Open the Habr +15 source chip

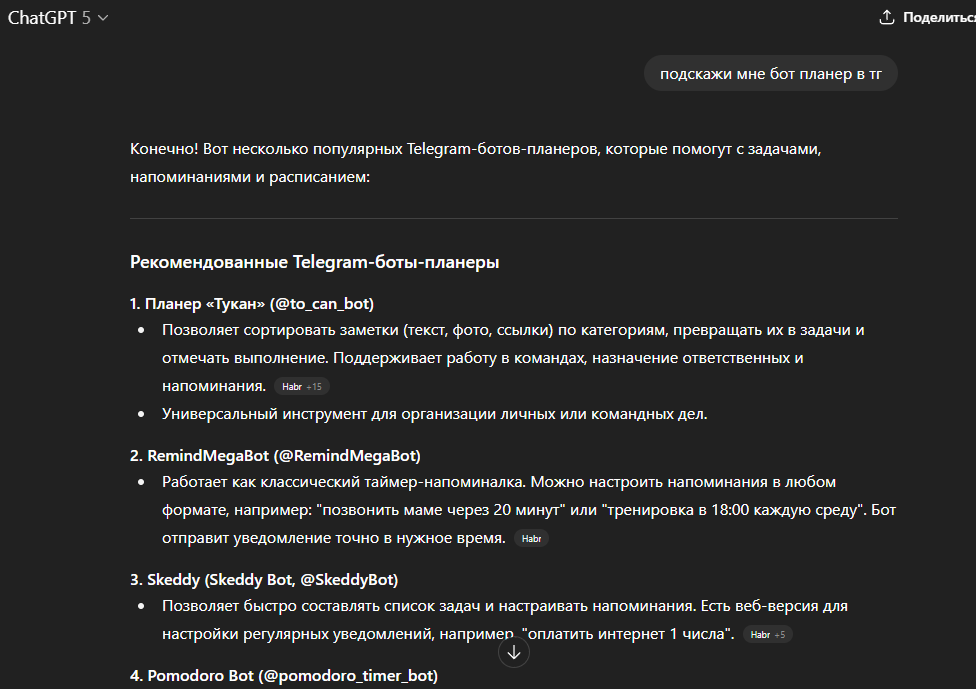click(x=301, y=386)
